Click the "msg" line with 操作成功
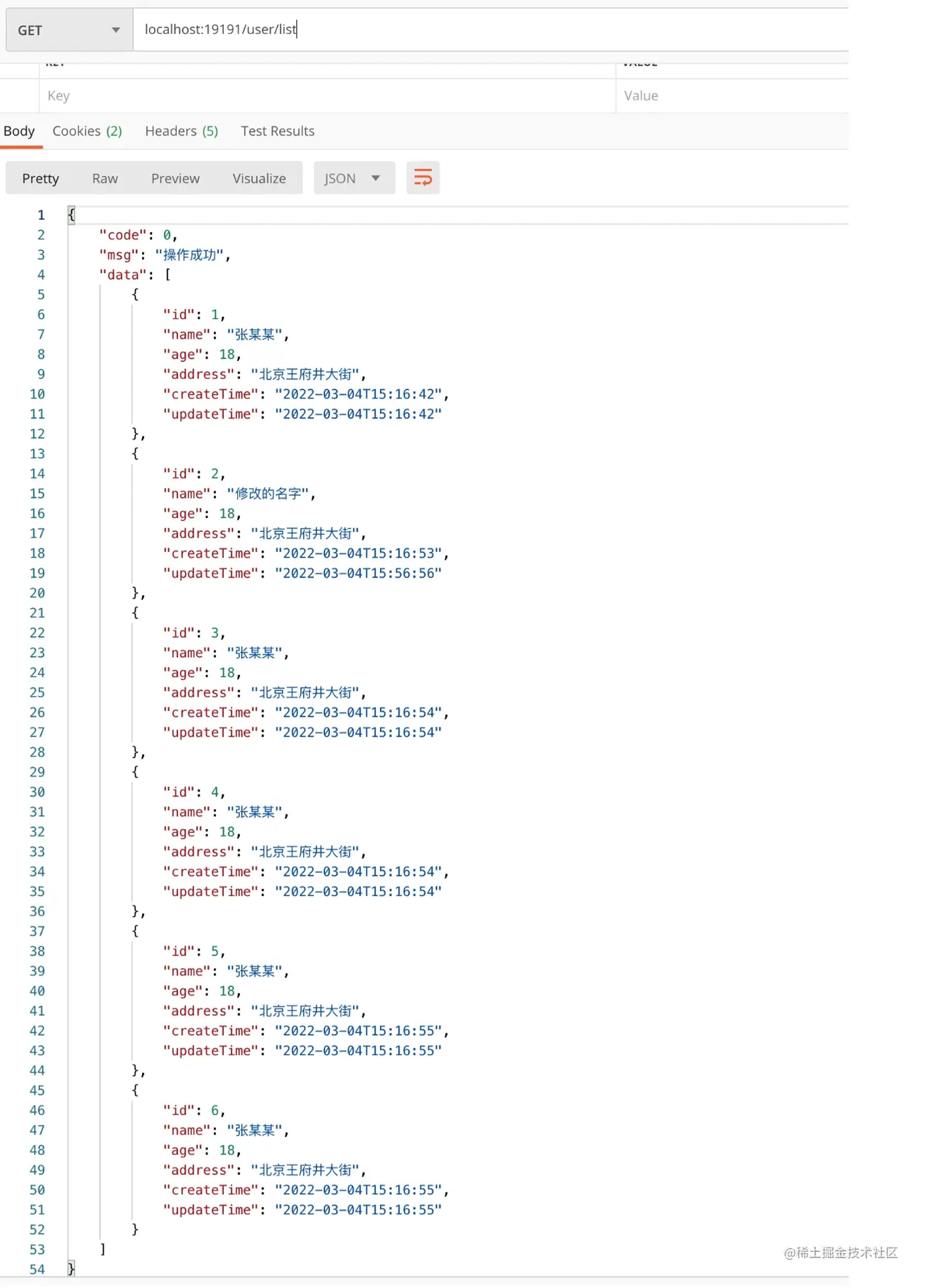 coord(165,255)
